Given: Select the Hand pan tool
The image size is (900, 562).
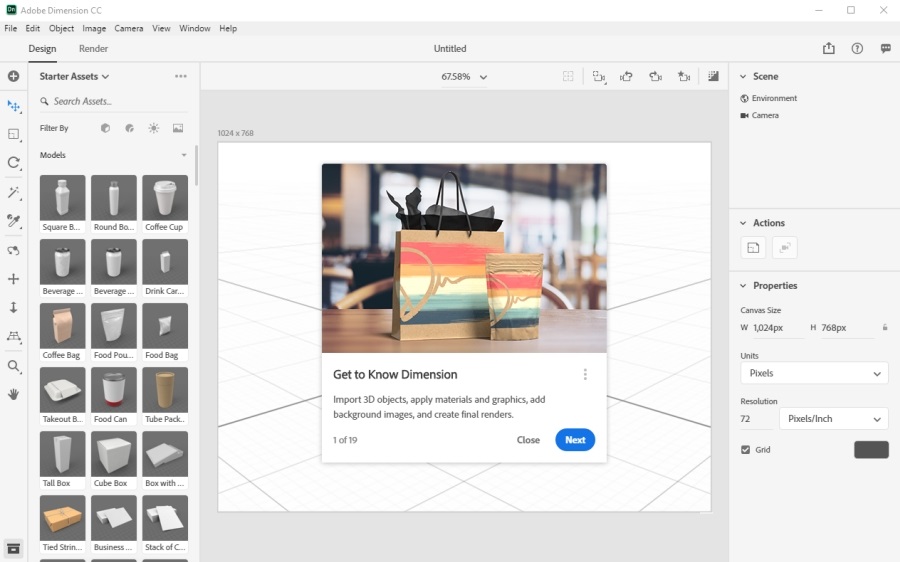Looking at the screenshot, I should (14, 395).
